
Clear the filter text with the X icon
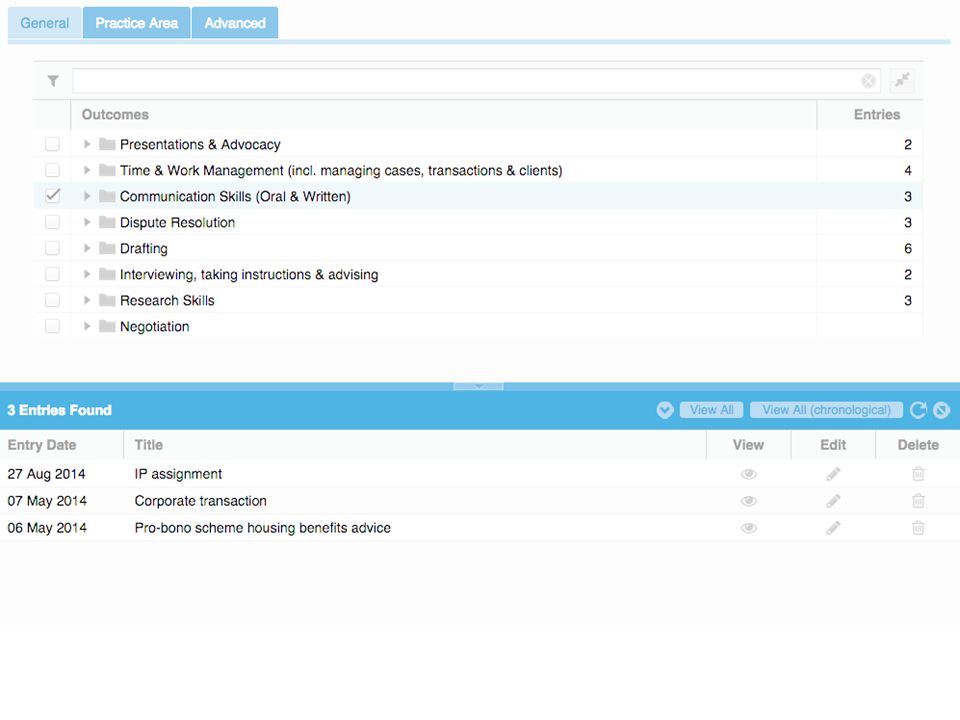[868, 81]
